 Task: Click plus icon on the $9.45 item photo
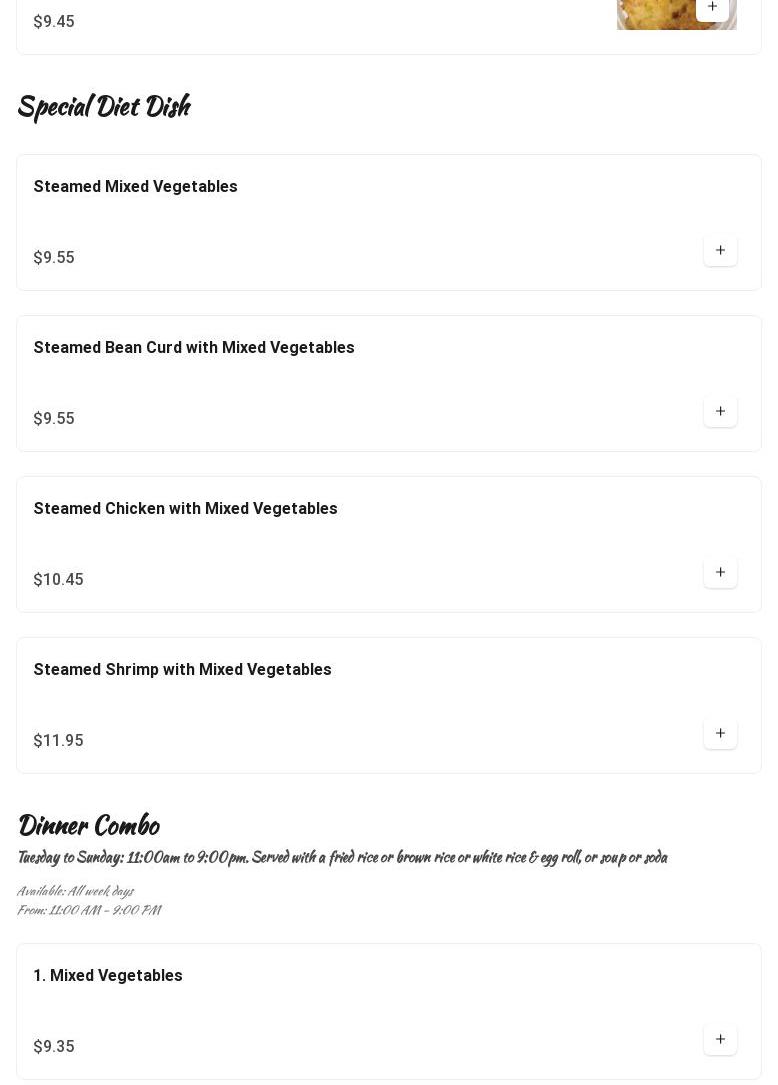point(712,7)
